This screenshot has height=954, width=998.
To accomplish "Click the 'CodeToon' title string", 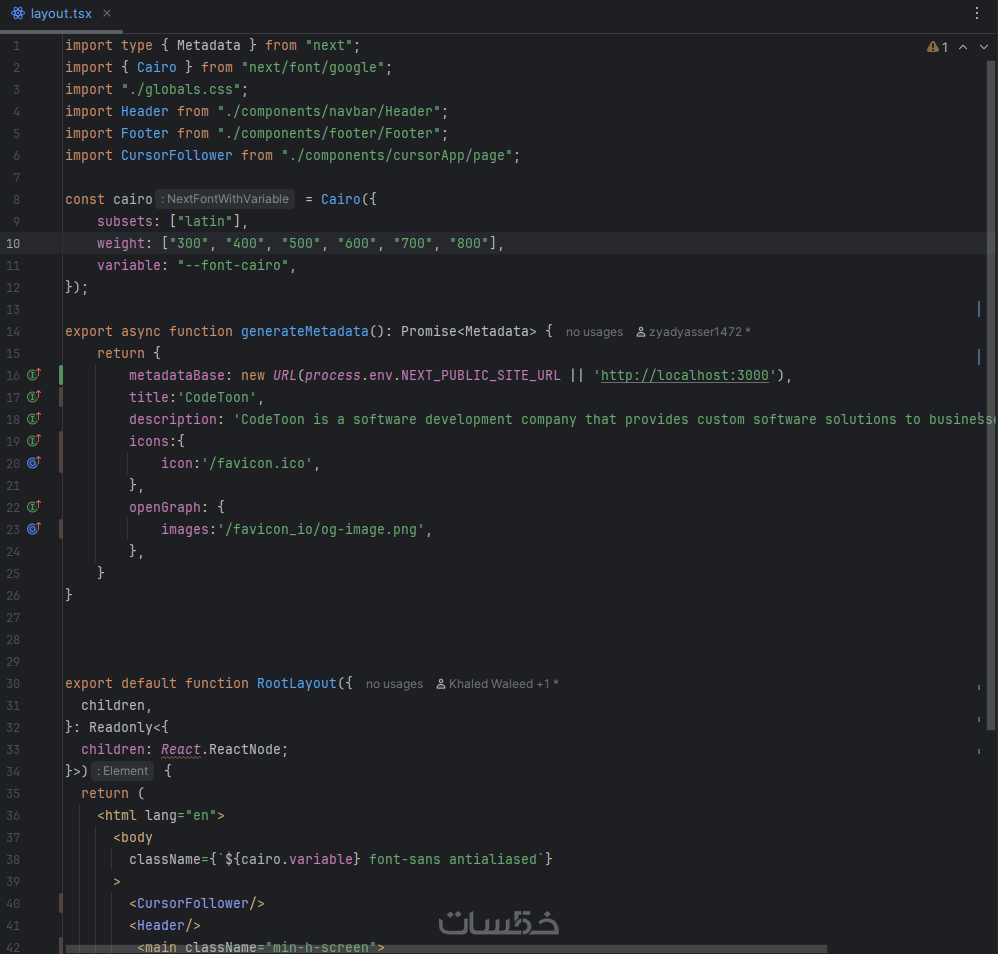I will pos(216,398).
